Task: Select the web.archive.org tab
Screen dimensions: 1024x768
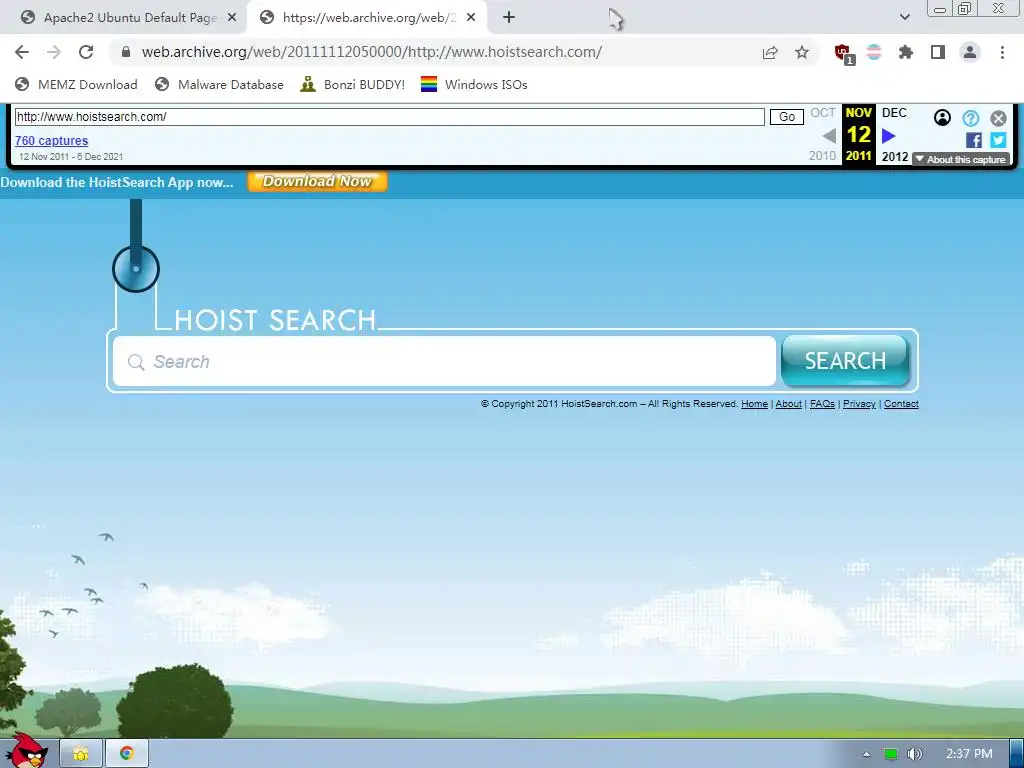Action: (366, 18)
